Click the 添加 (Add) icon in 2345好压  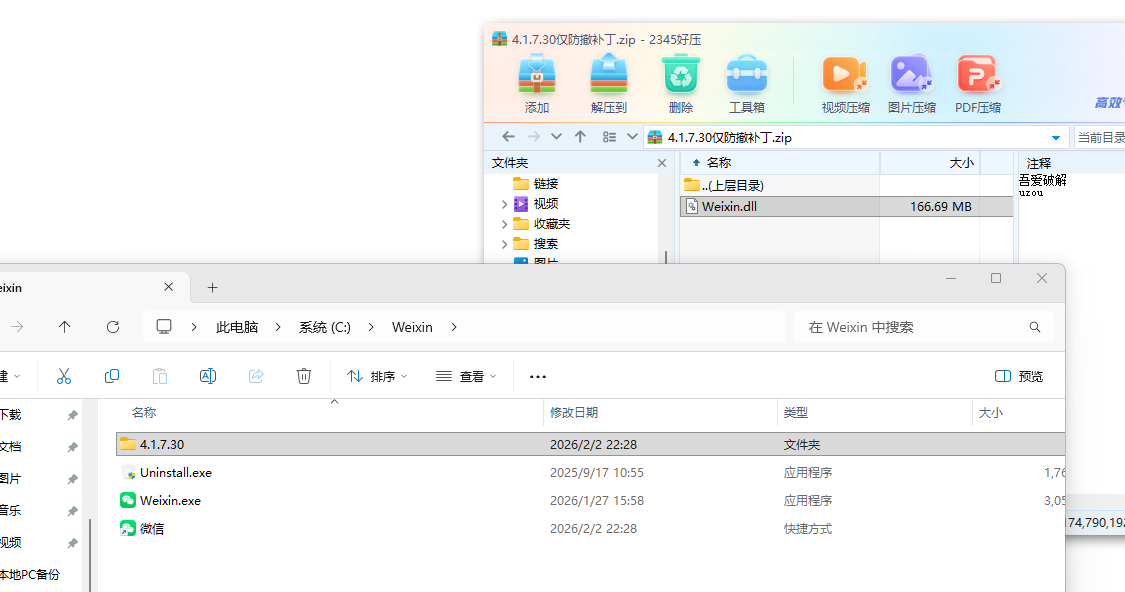click(537, 77)
